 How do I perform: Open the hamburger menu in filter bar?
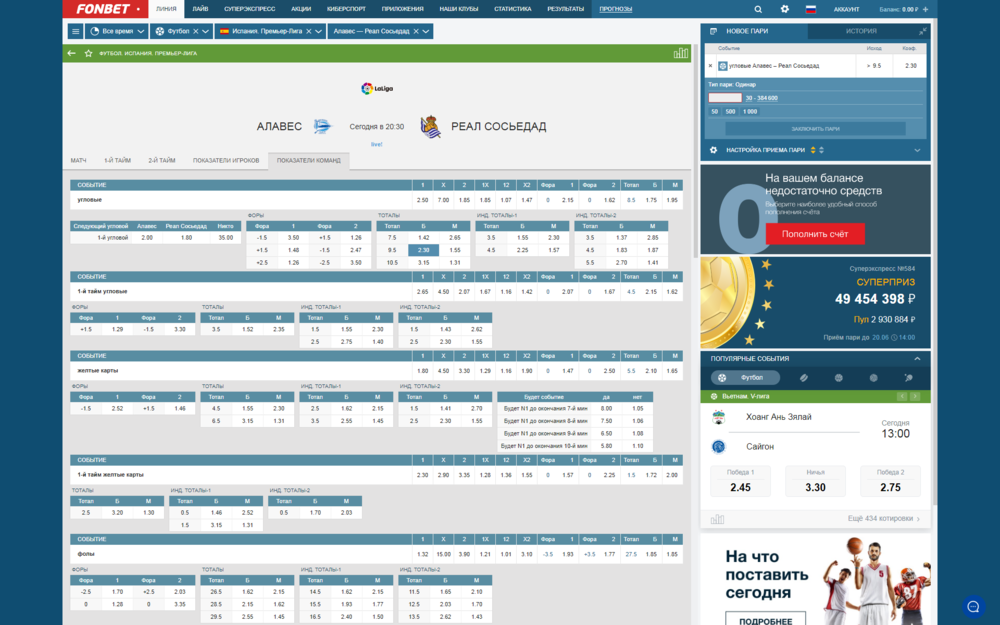[75, 31]
